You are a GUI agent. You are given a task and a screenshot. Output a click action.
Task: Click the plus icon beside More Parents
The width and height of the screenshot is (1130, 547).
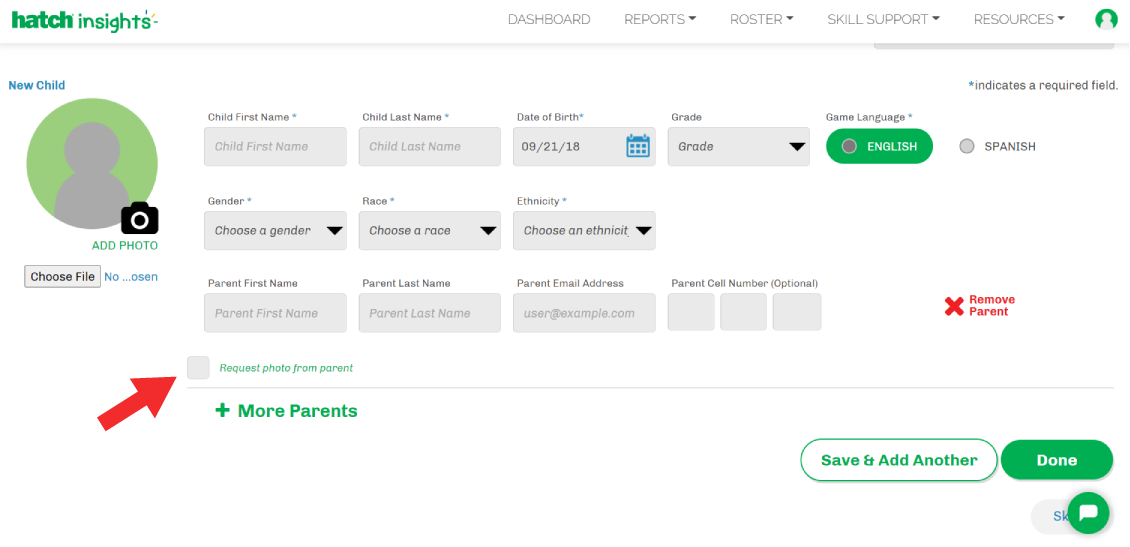point(222,410)
